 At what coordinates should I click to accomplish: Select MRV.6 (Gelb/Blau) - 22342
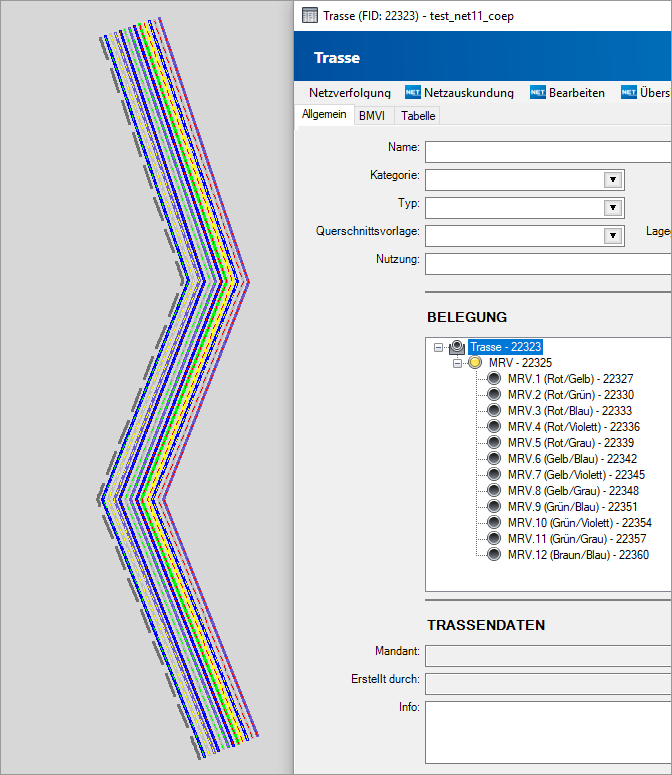[x=572, y=458]
